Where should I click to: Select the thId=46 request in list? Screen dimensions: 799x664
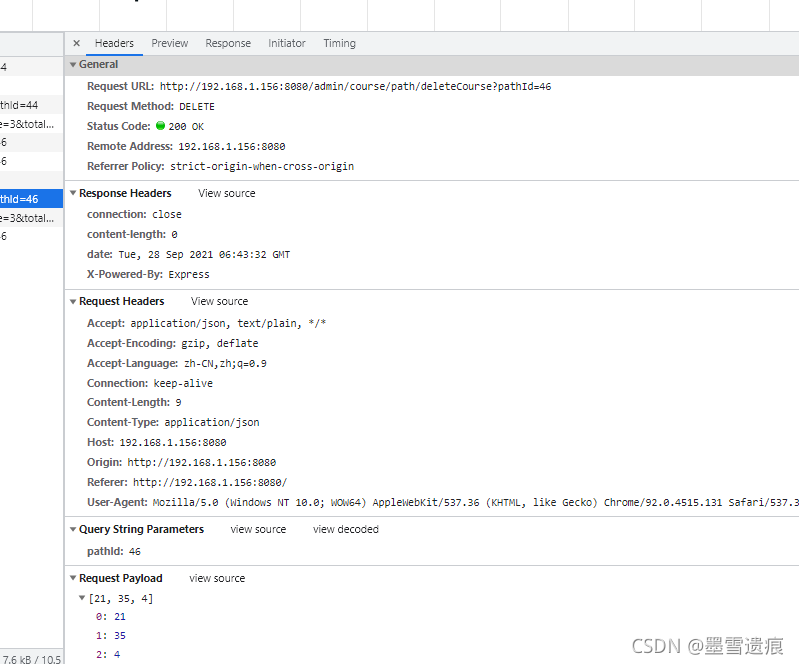coord(32,199)
